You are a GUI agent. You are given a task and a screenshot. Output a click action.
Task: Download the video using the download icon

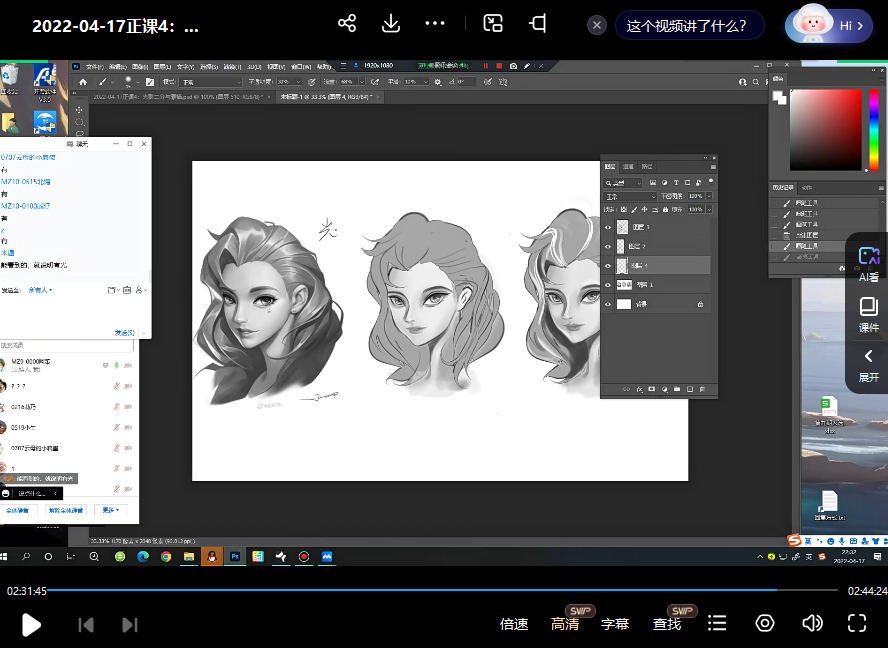click(x=391, y=24)
